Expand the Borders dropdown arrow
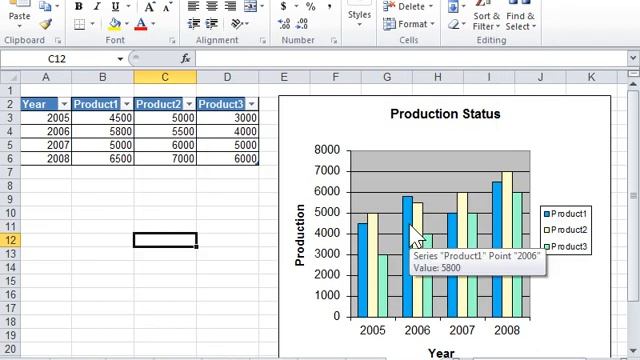This screenshot has width=640, height=360. [x=92, y=24]
